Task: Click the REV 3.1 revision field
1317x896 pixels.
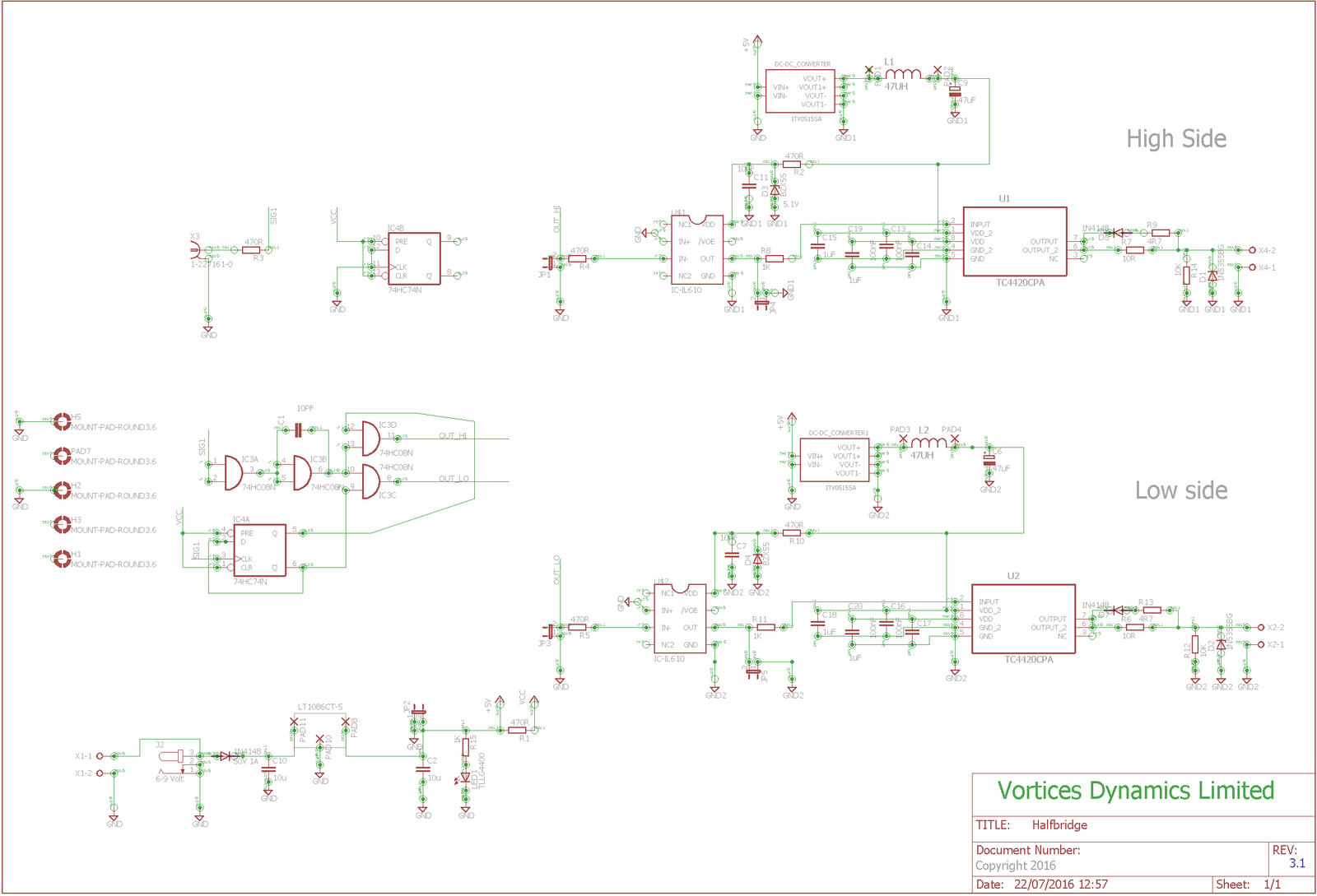Action: [1291, 857]
